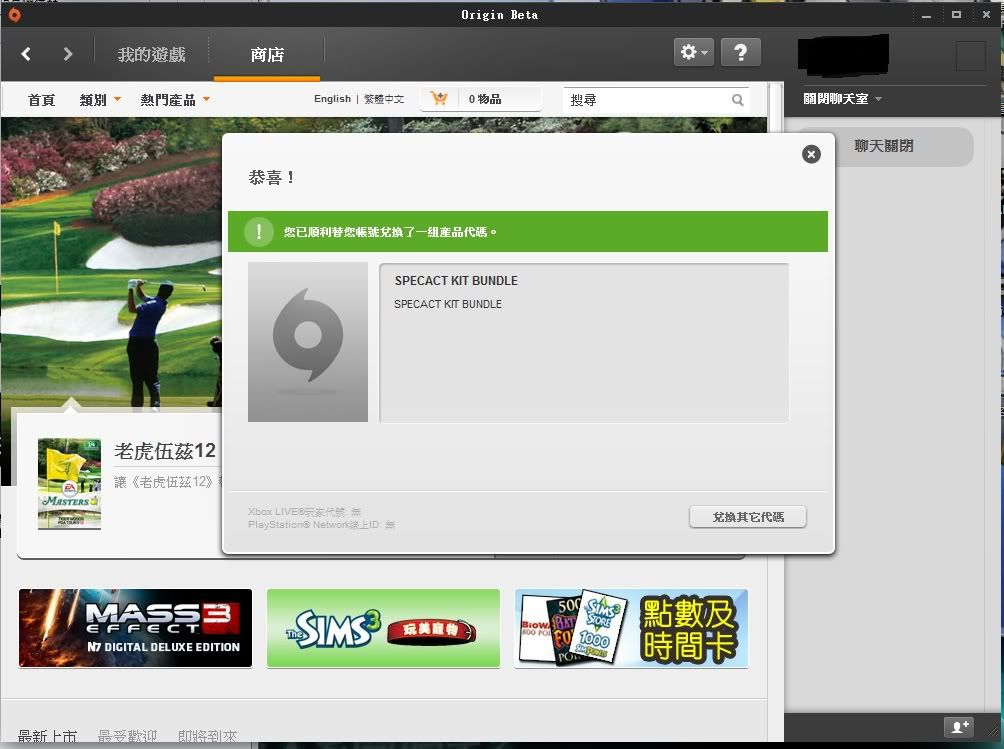Image resolution: width=1004 pixels, height=749 pixels.
Task: Open the gear settings menu
Action: coord(693,53)
